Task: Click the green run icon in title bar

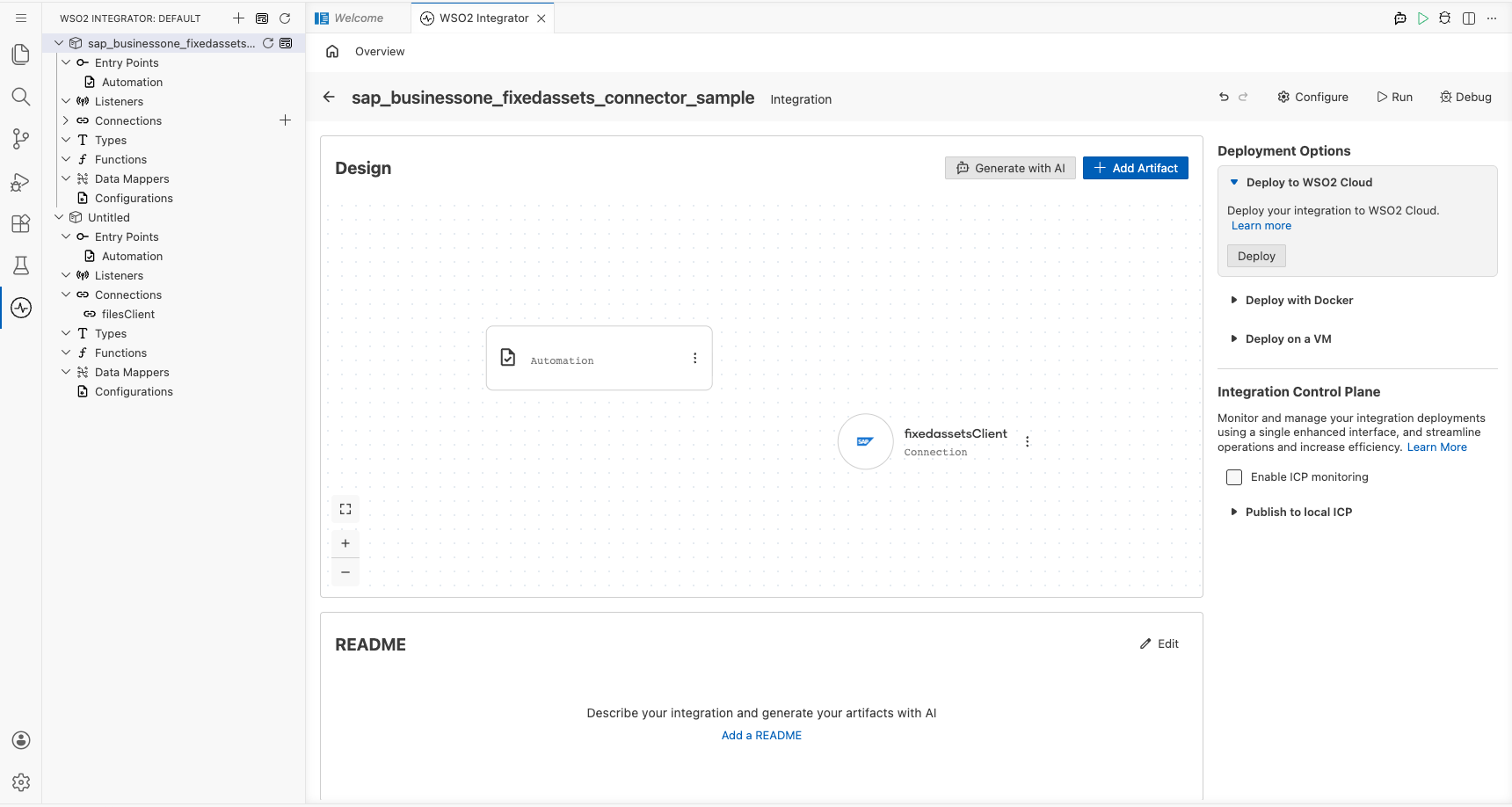Action: [1423, 18]
